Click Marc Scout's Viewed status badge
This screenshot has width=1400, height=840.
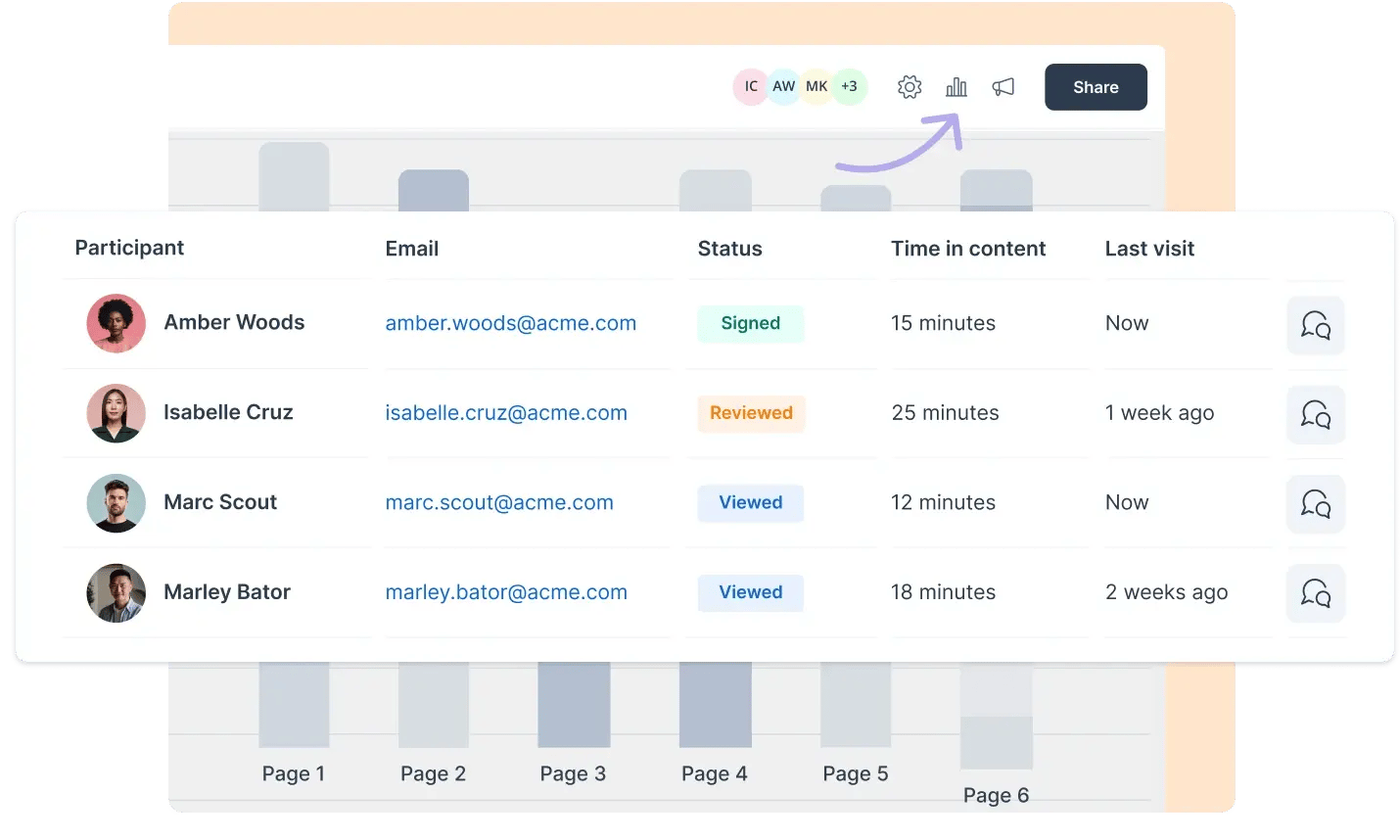point(751,502)
